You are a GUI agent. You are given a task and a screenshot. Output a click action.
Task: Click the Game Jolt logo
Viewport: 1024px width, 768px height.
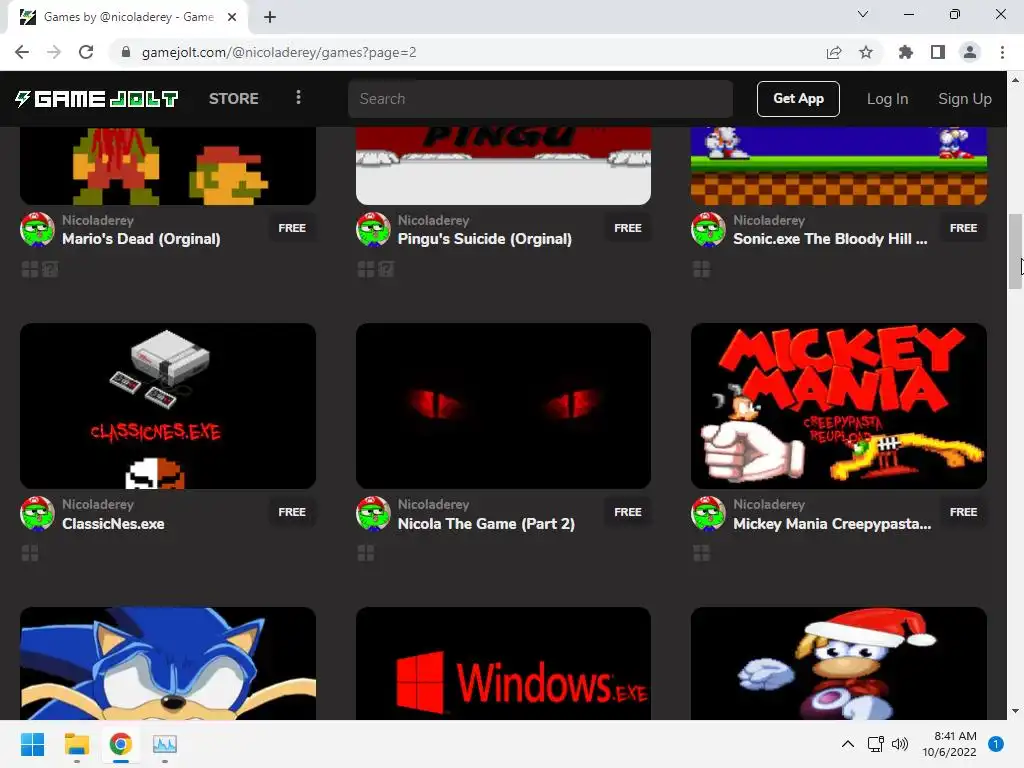coord(97,99)
